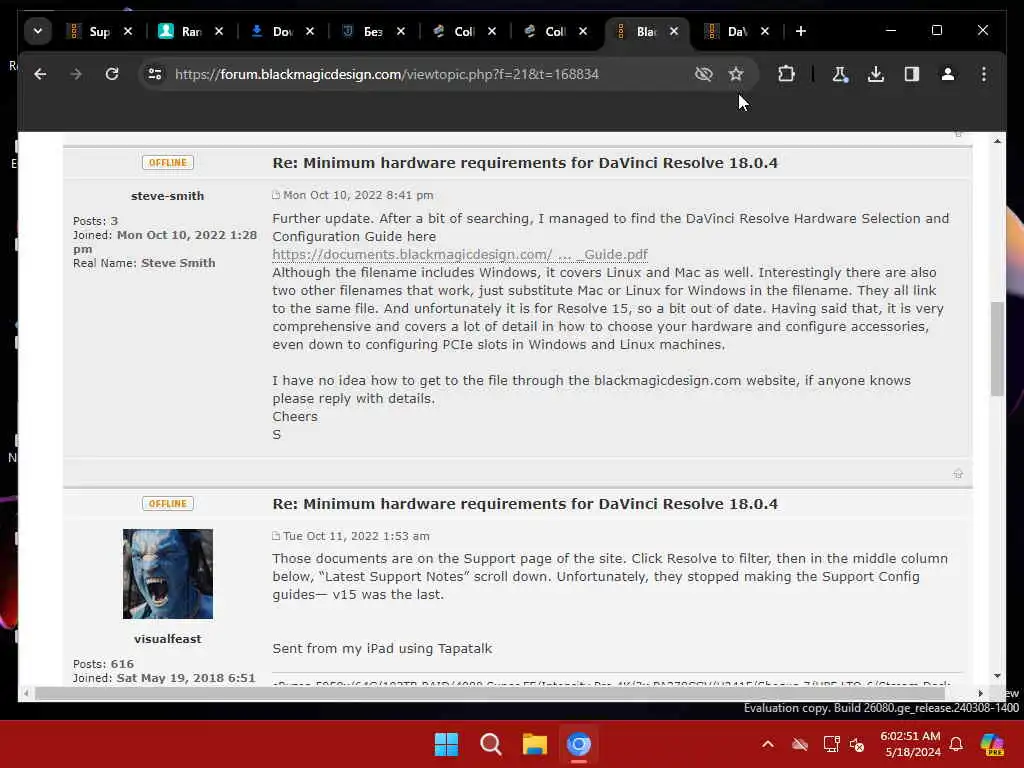Open visualfeast's post title link
Screen dimensions: 1024x768
(525, 504)
